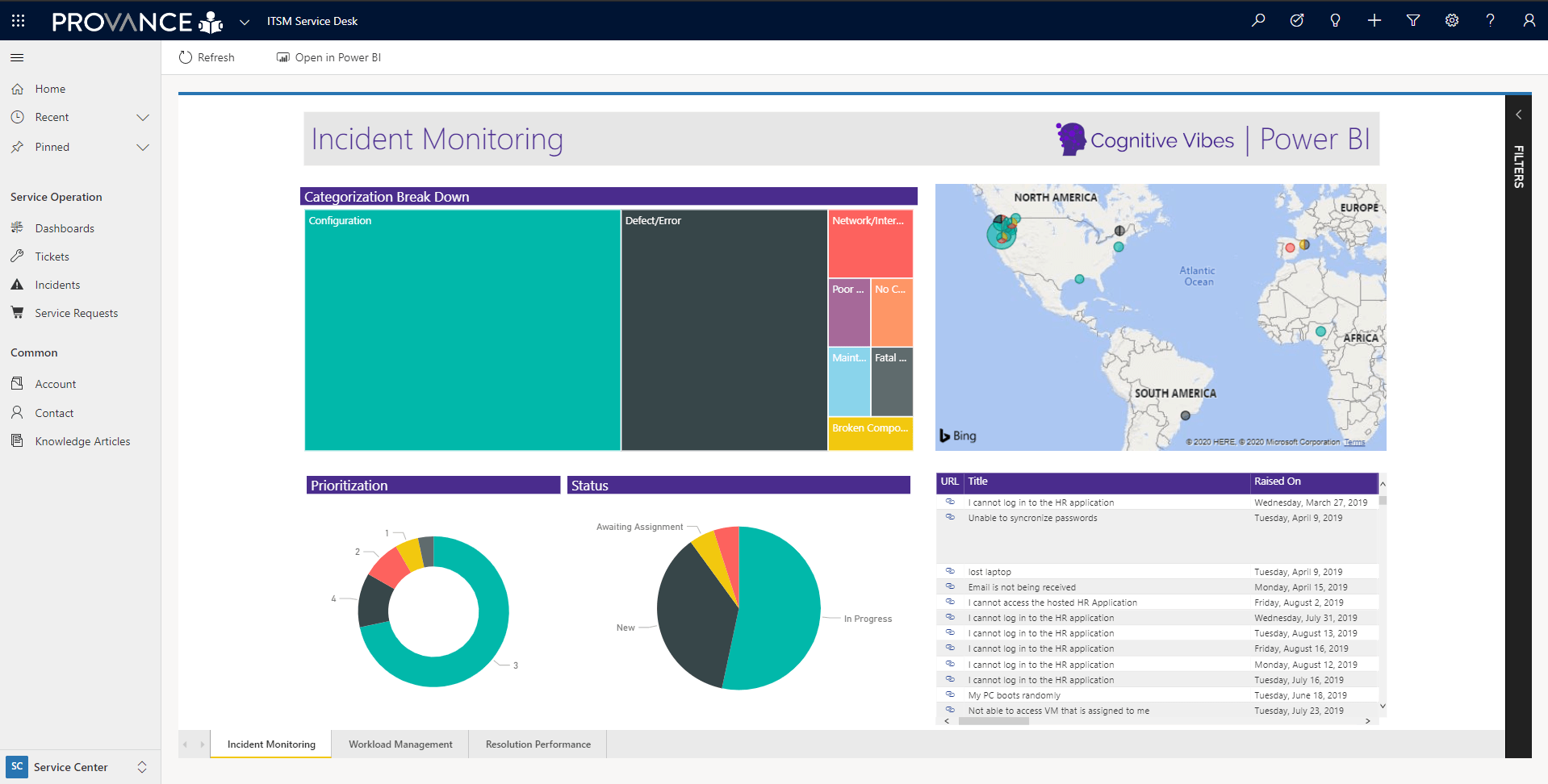Open the app launcher waffle icon
1548x784 pixels.
click(18, 21)
